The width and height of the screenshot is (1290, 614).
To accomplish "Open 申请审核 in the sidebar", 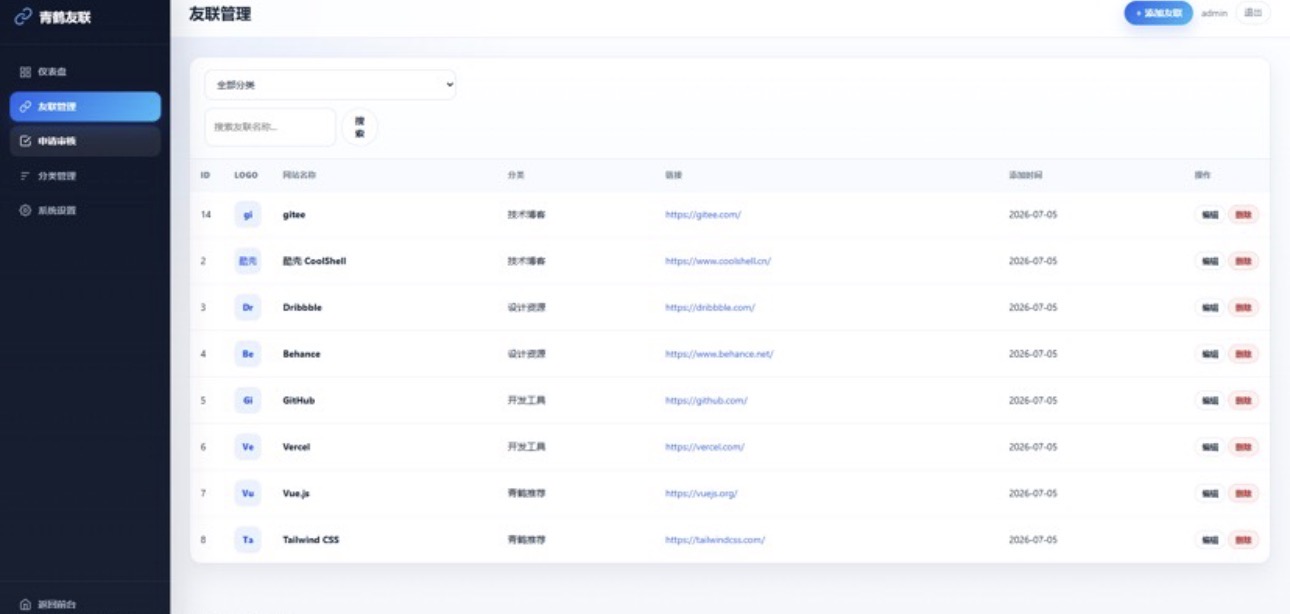I will click(85, 141).
